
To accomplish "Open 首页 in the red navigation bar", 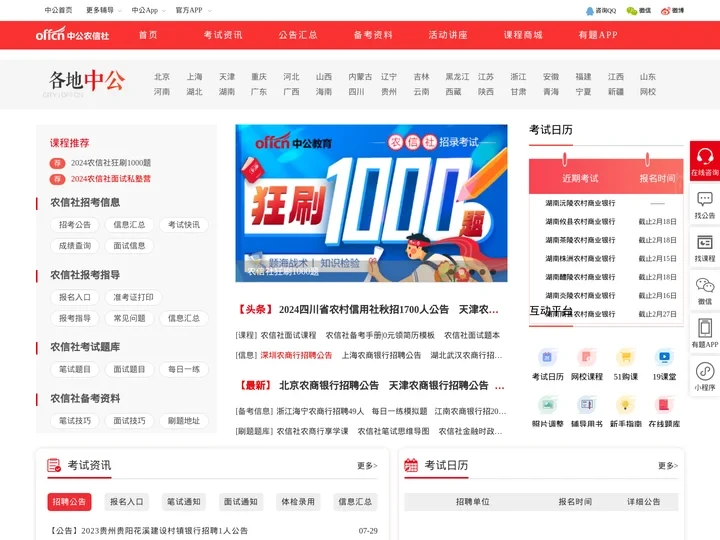I will (148, 35).
